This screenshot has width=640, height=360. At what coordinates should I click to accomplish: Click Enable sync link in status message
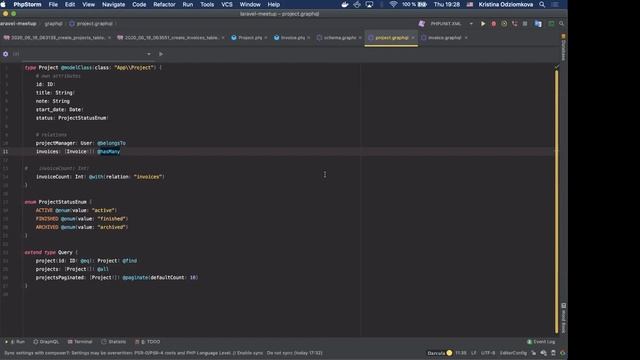tap(249, 353)
